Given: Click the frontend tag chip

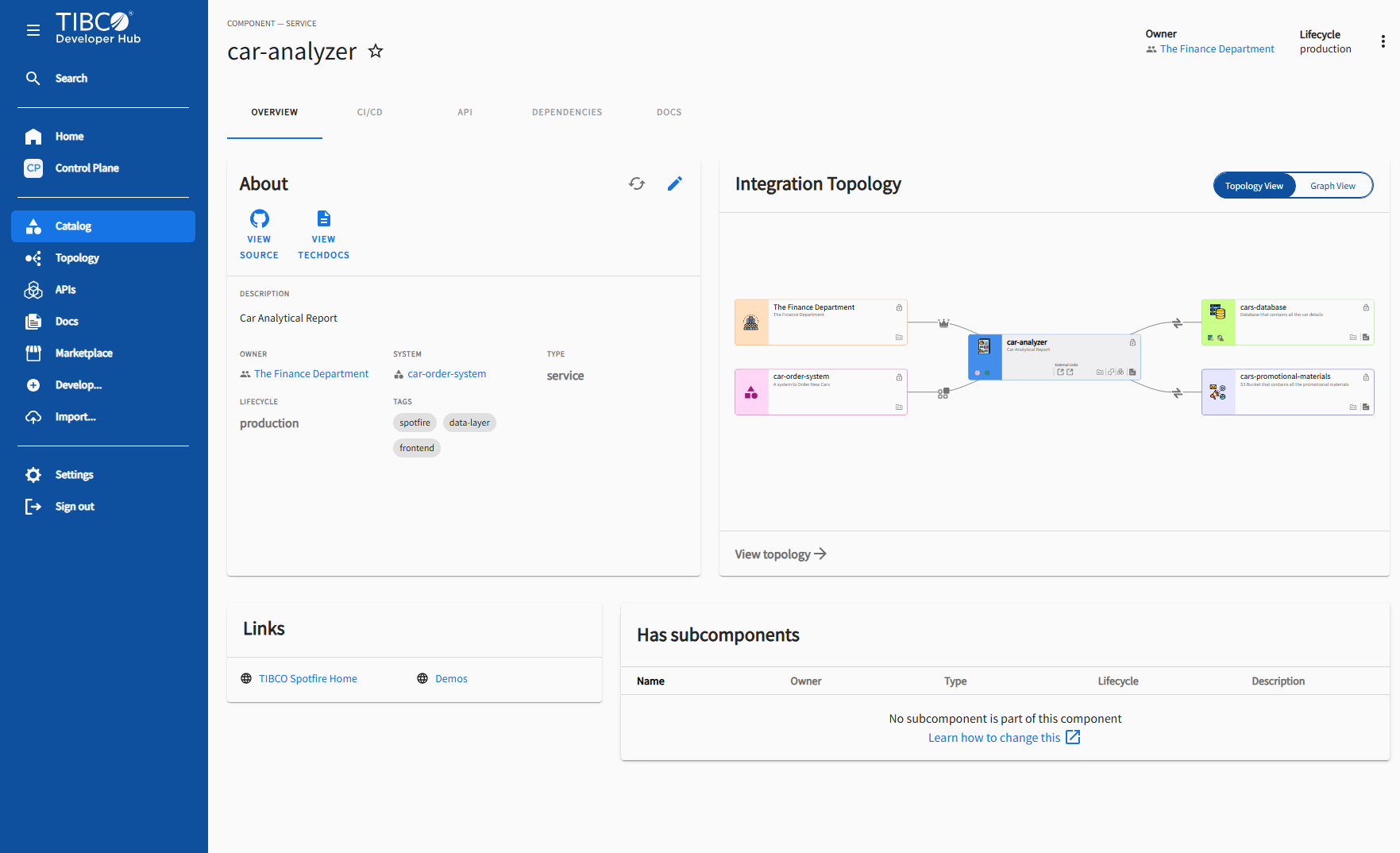Looking at the screenshot, I should [x=417, y=448].
